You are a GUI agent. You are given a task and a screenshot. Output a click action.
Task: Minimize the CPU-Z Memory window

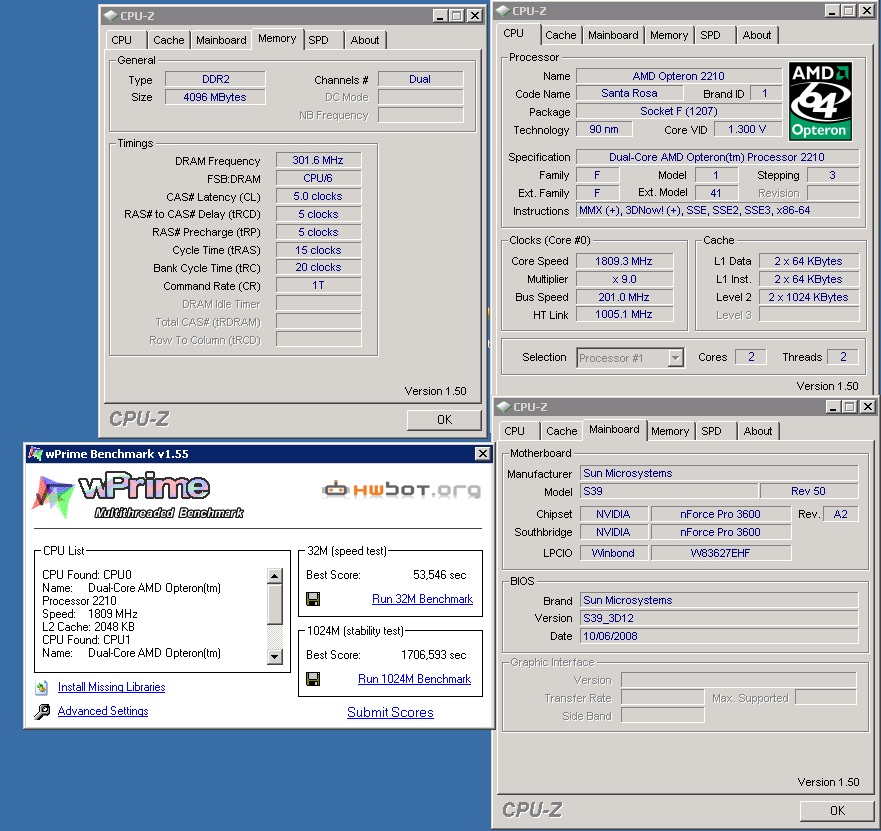(440, 16)
